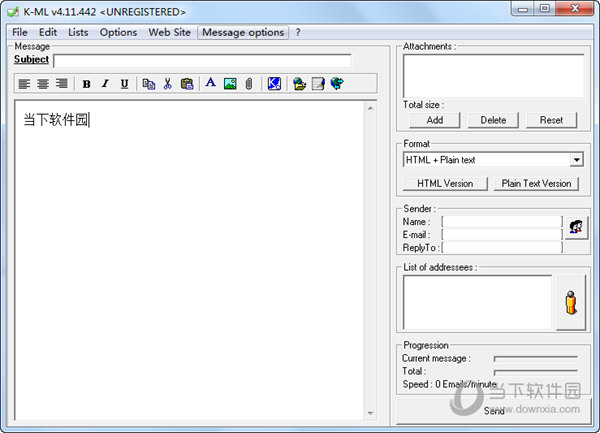Open the Lists menu
This screenshot has width=600, height=433.
(78, 33)
